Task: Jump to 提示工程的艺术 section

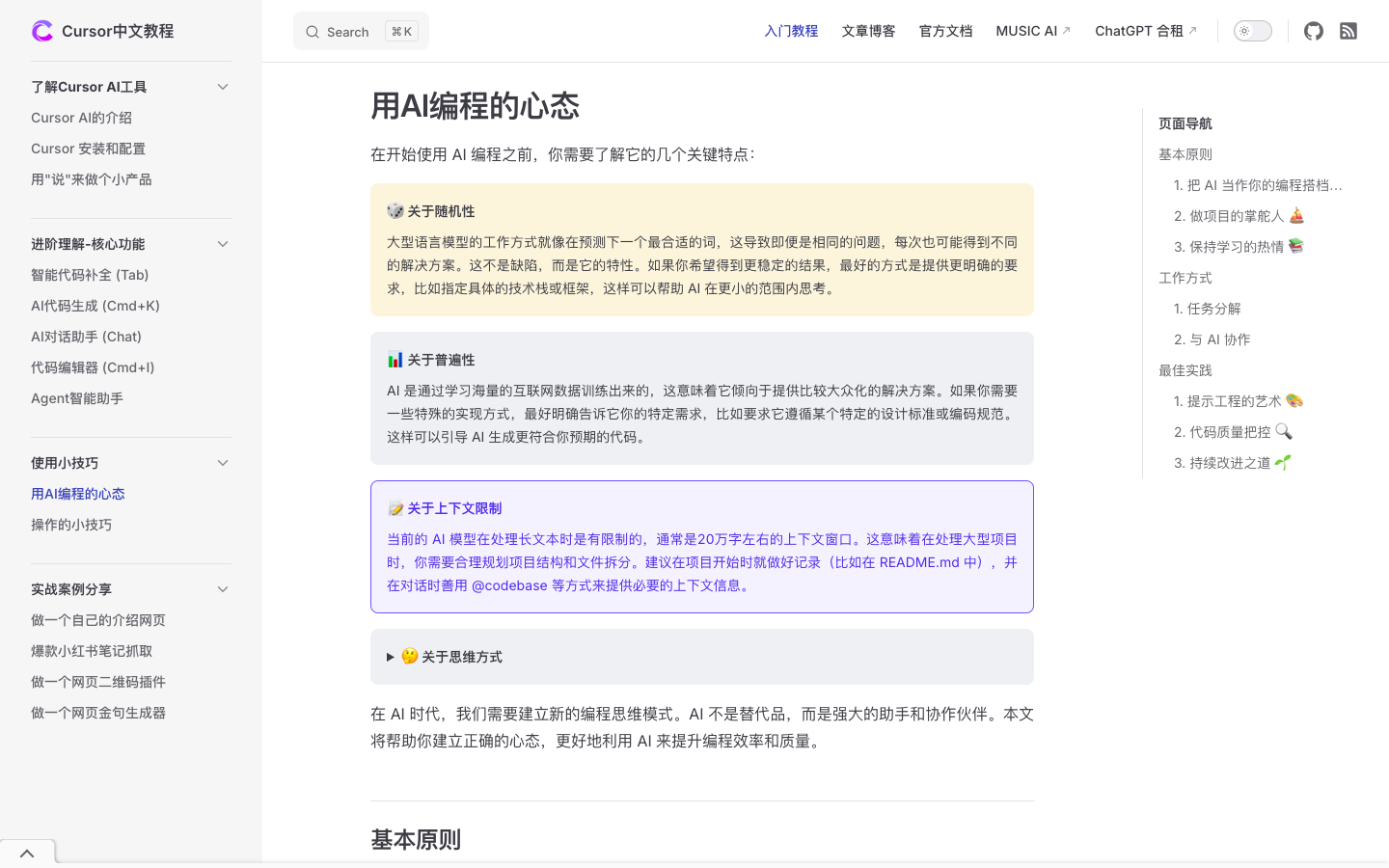Action: 1239,401
